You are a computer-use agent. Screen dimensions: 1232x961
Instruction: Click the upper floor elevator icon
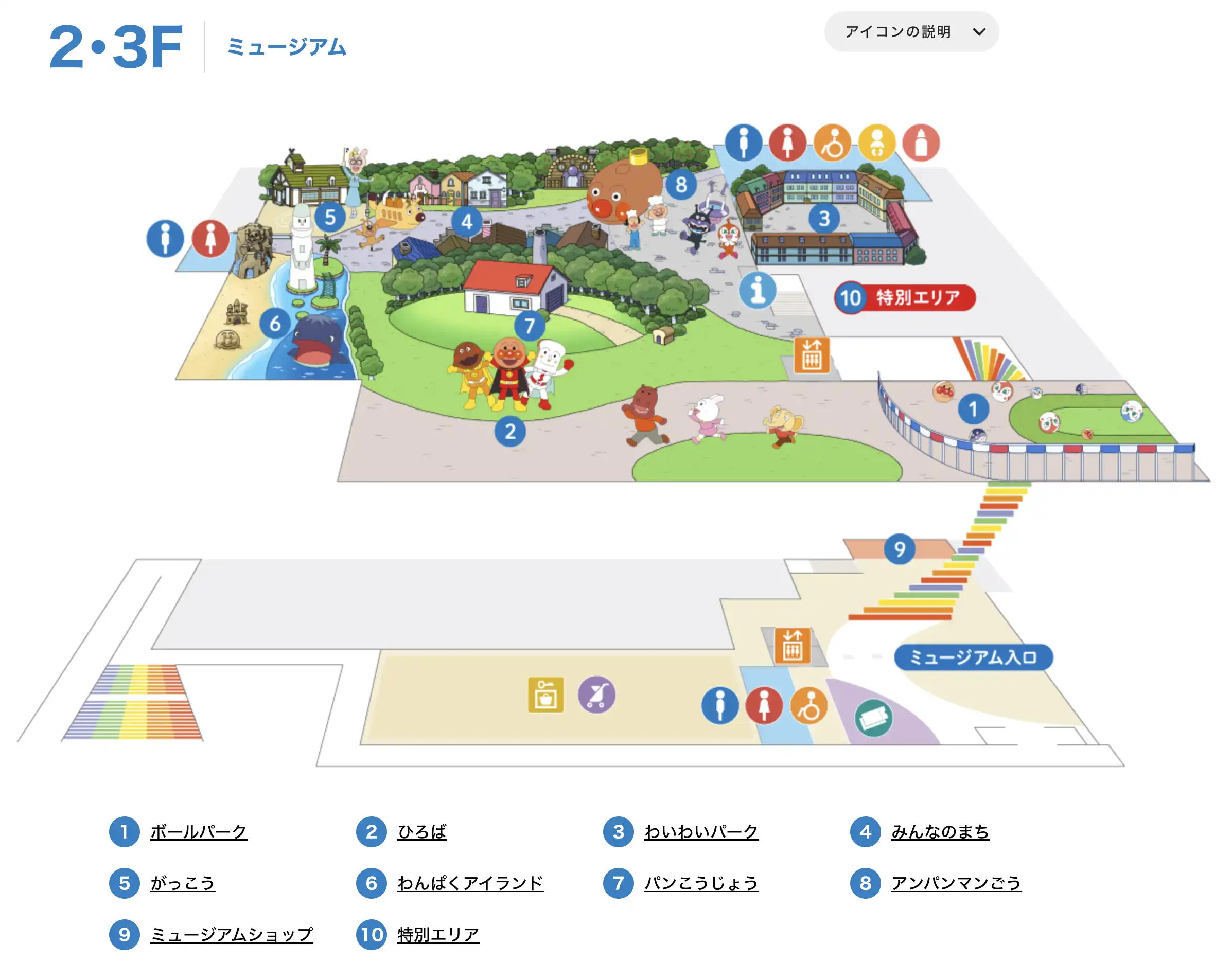click(812, 355)
